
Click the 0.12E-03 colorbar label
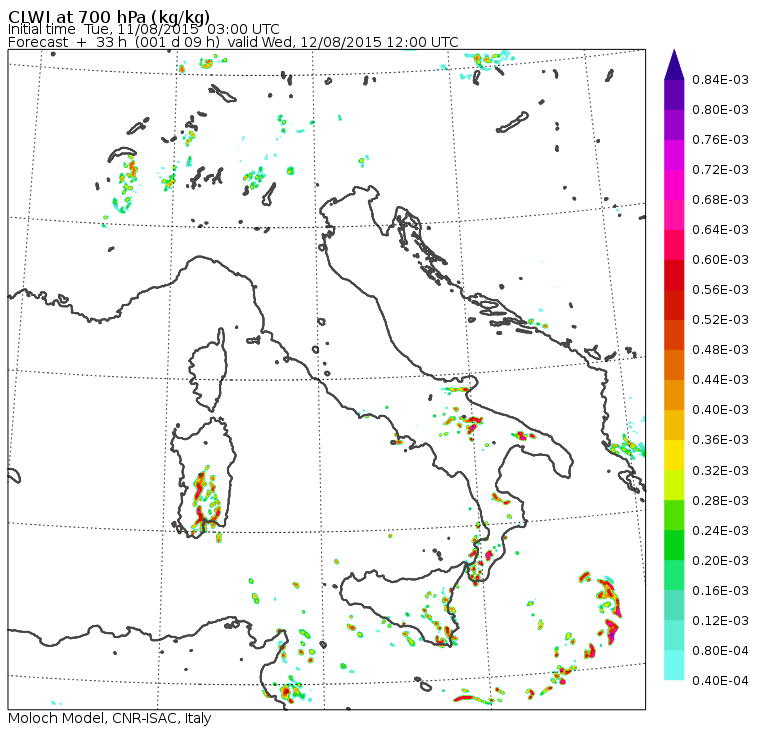[720, 621]
